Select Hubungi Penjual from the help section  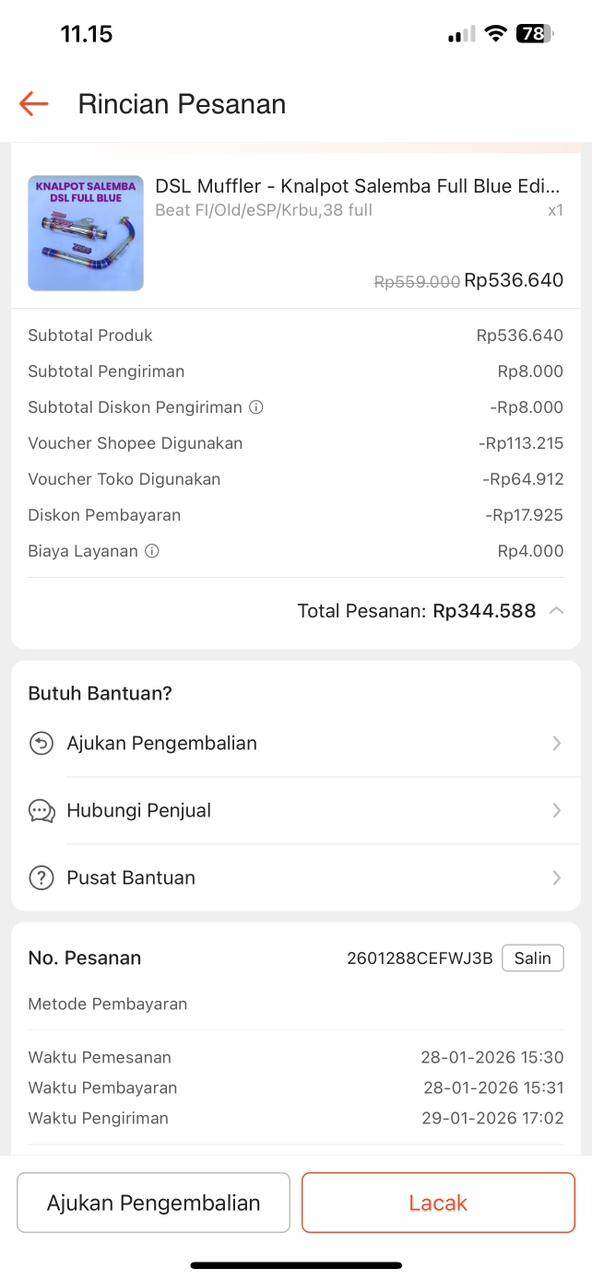click(x=138, y=810)
